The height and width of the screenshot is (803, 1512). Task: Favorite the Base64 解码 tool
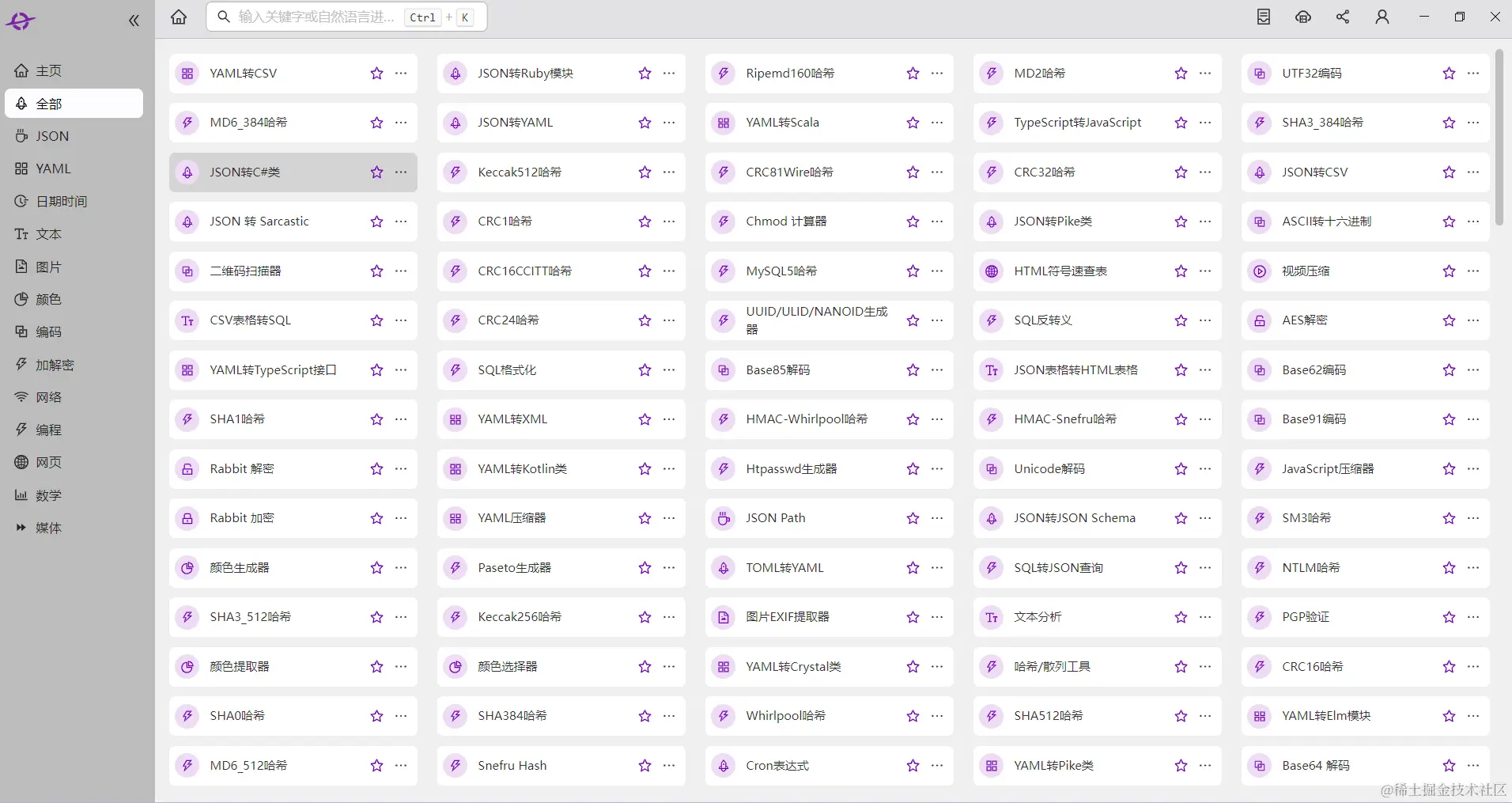pos(1447,765)
